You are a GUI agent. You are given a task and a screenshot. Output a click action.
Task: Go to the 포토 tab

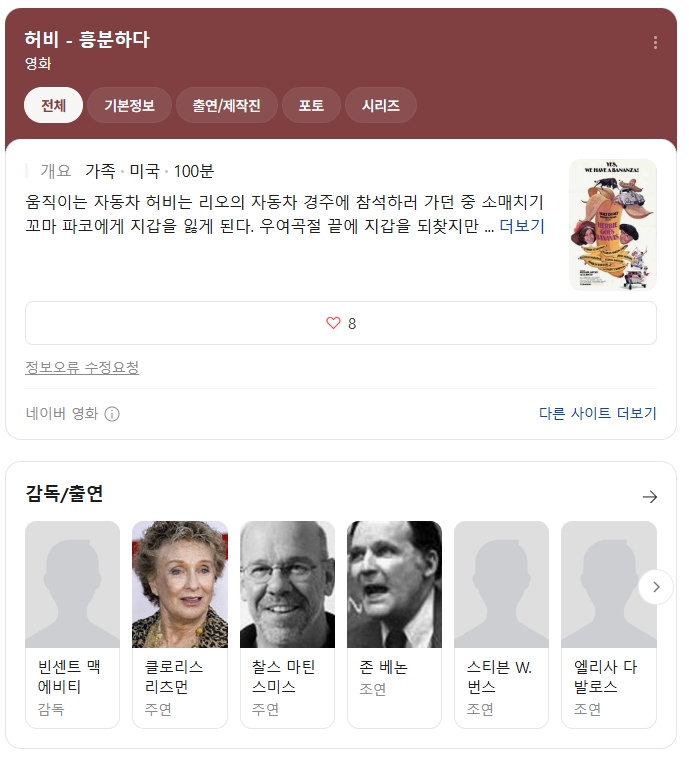[x=311, y=105]
